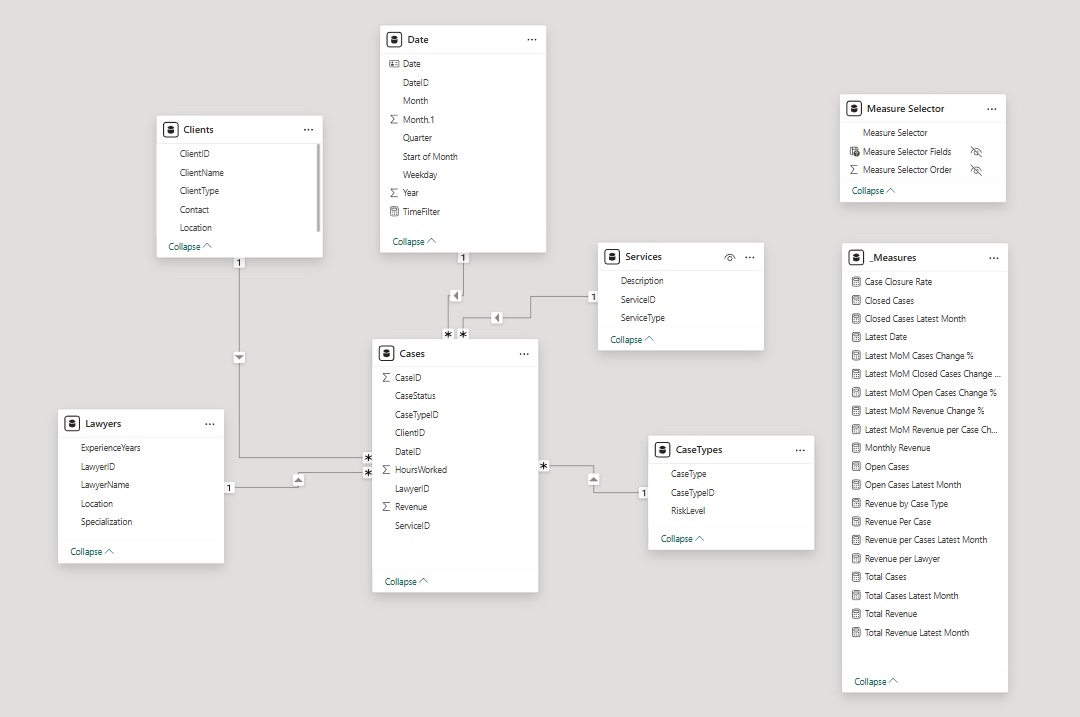Image resolution: width=1080 pixels, height=717 pixels.
Task: Click the calendar icon next to TimeFilter
Action: [x=394, y=212]
